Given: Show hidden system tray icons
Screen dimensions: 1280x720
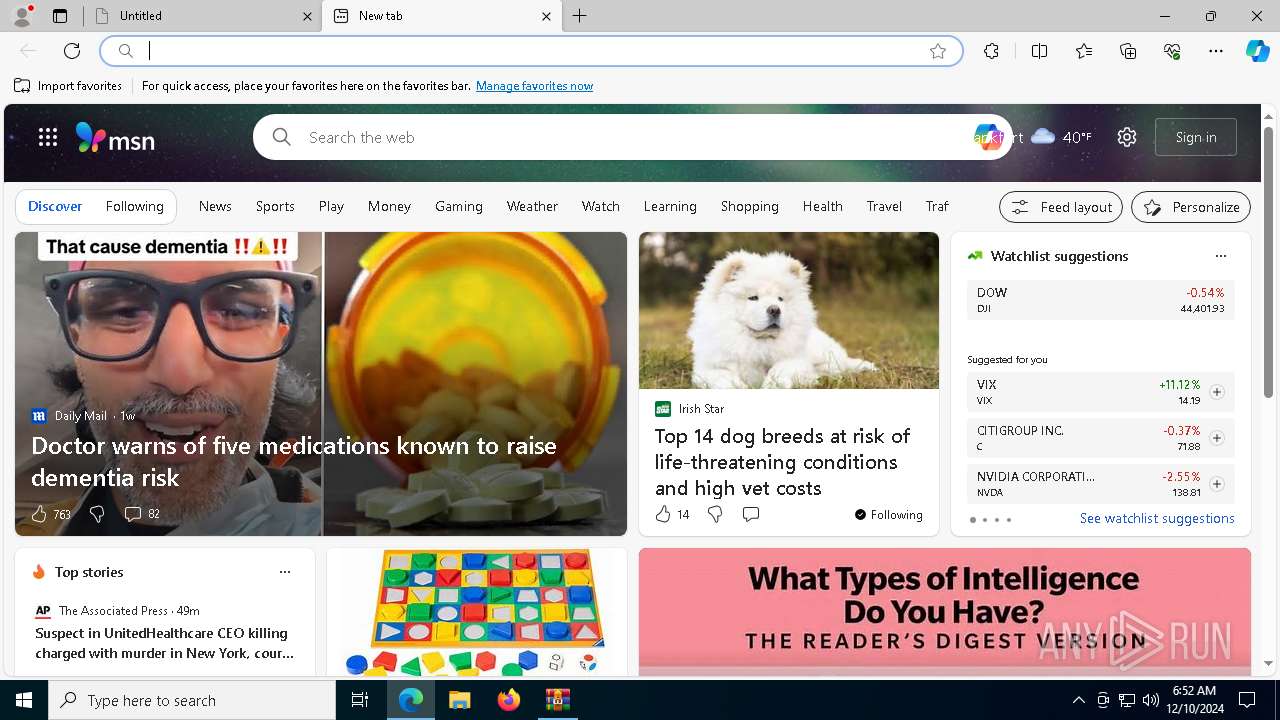Looking at the screenshot, I should pos(1078,700).
